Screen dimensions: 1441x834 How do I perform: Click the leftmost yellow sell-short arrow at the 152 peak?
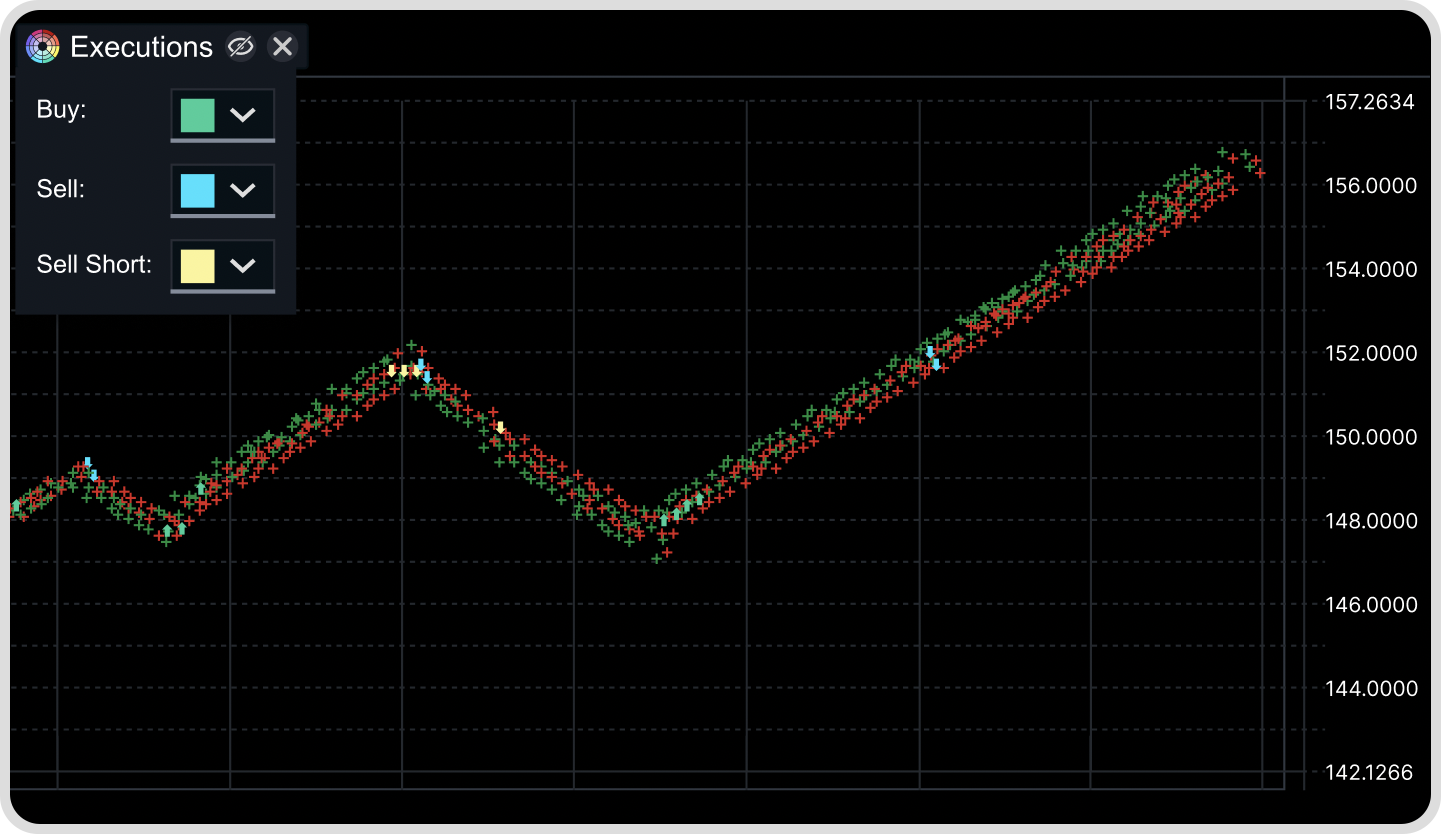click(391, 370)
